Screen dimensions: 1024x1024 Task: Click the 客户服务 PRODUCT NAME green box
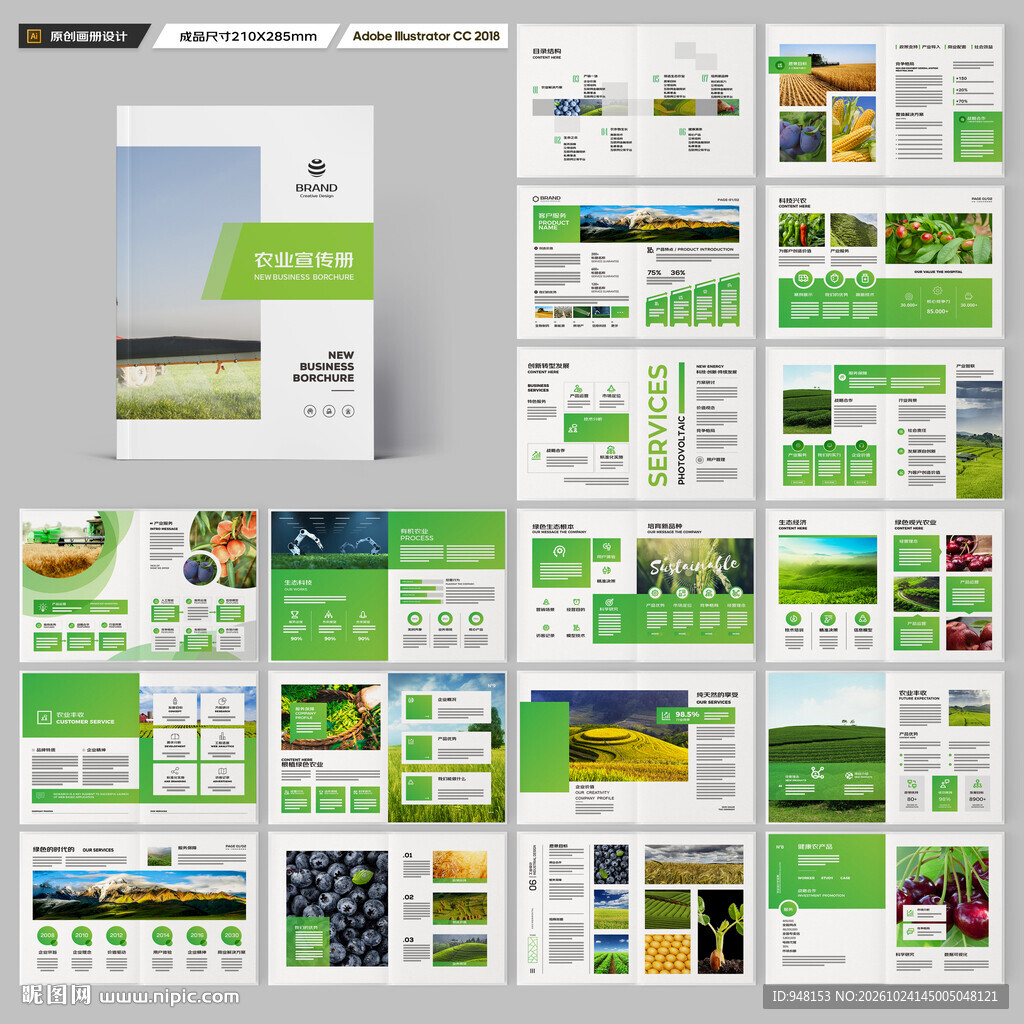click(x=556, y=223)
